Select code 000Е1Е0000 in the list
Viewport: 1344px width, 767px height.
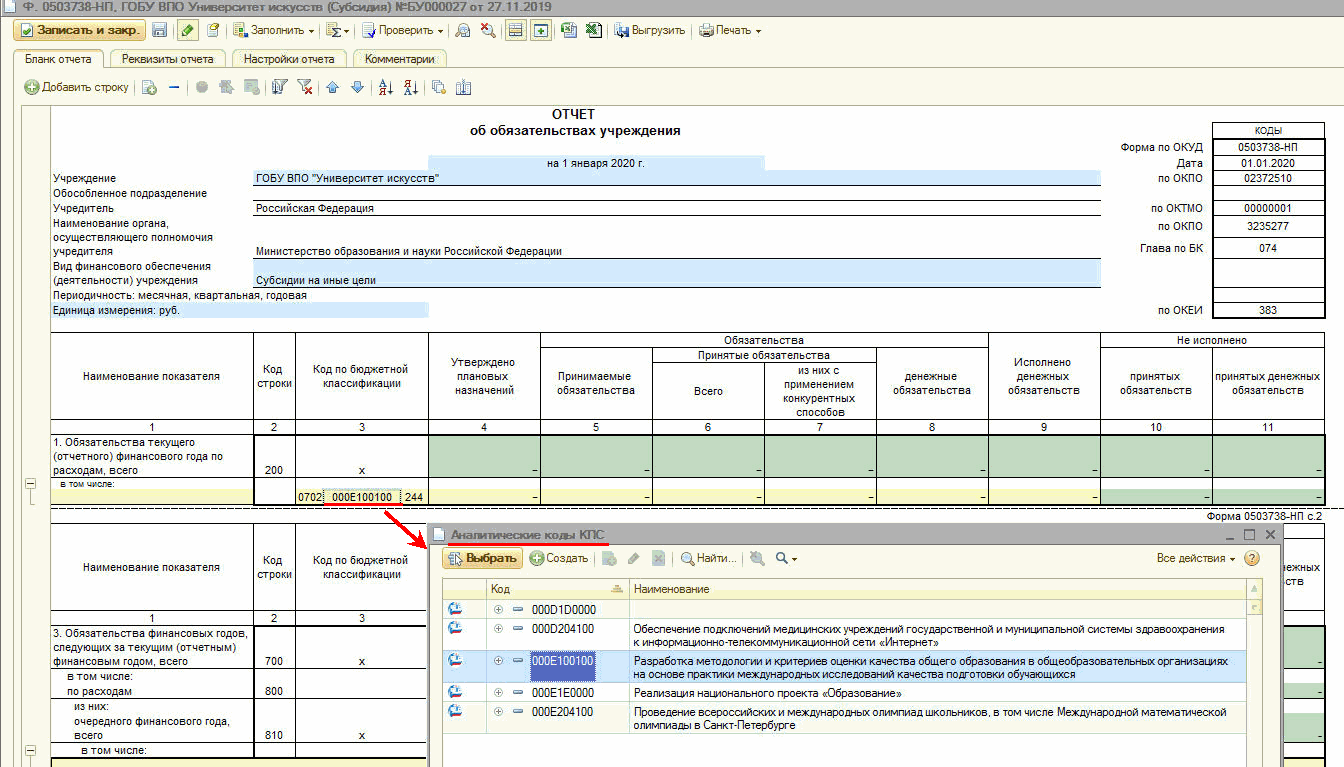pyautogui.click(x=563, y=693)
